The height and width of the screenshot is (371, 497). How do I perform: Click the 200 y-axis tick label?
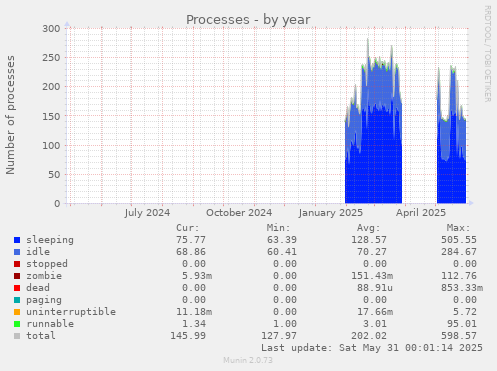click(x=51, y=87)
